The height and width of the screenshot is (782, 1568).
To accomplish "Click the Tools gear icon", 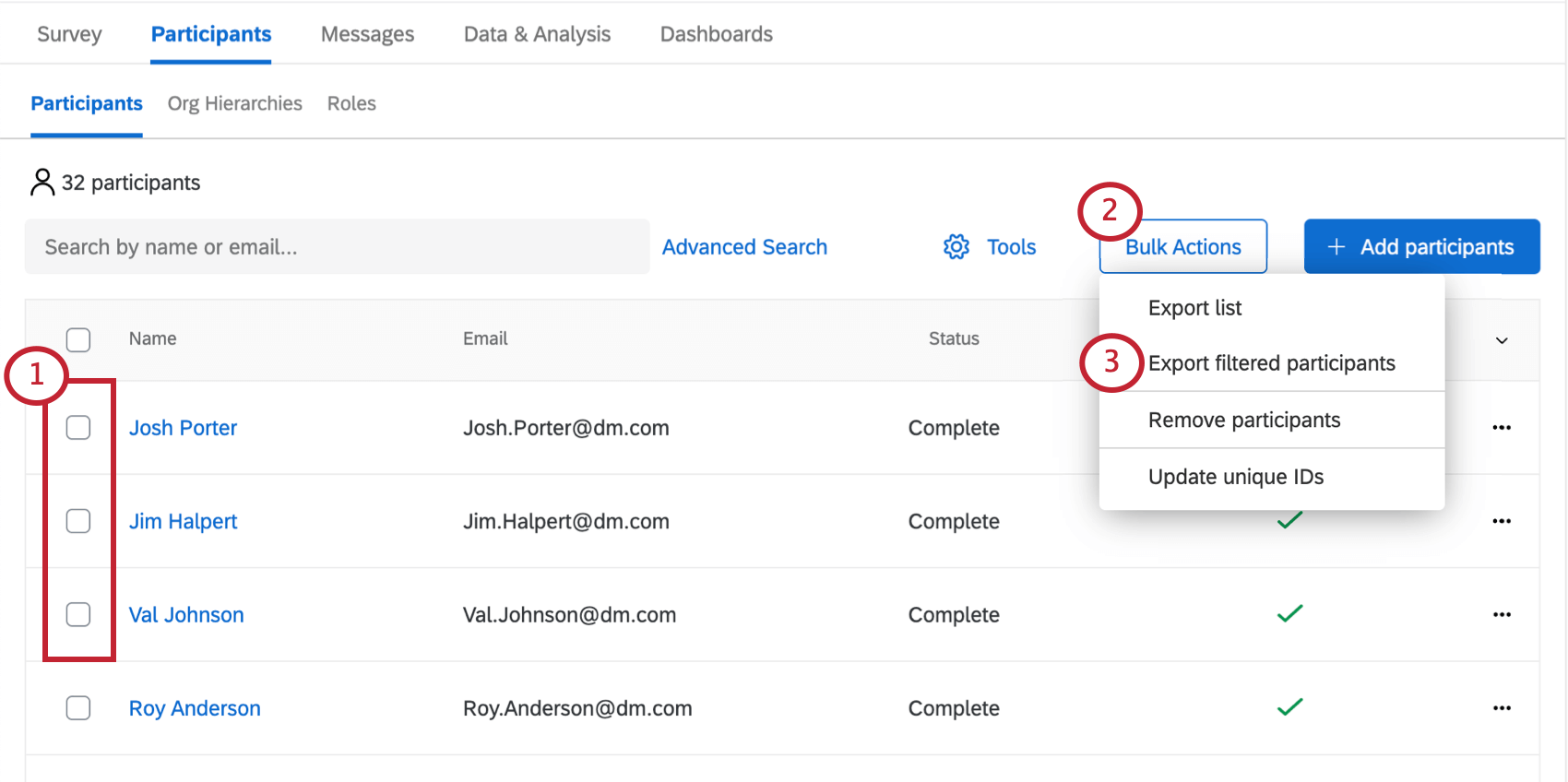I will [x=956, y=247].
